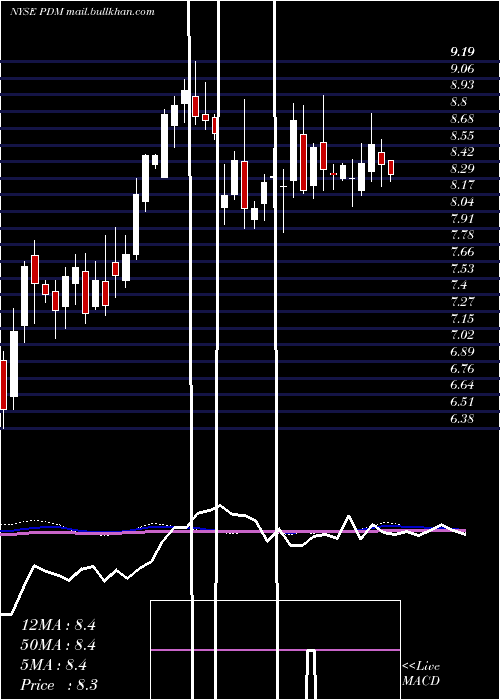Click the 7.02 price label

pyautogui.click(x=462, y=335)
